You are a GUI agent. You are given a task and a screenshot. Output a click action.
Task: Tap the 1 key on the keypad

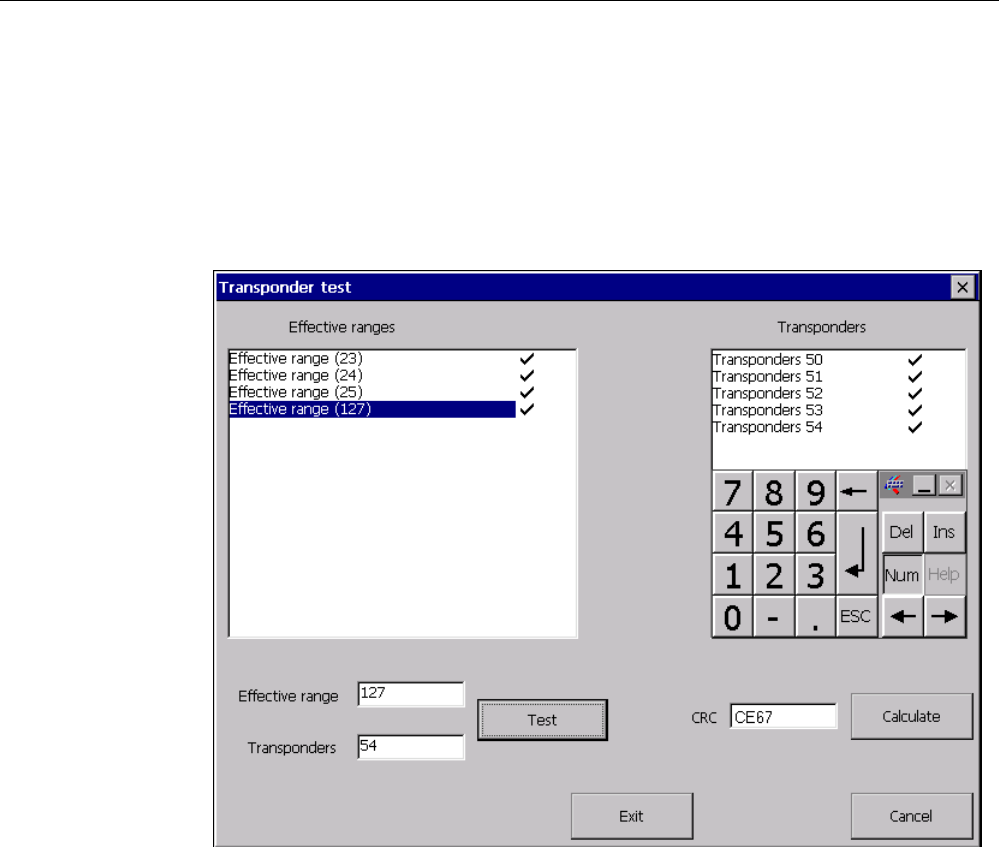pos(733,575)
